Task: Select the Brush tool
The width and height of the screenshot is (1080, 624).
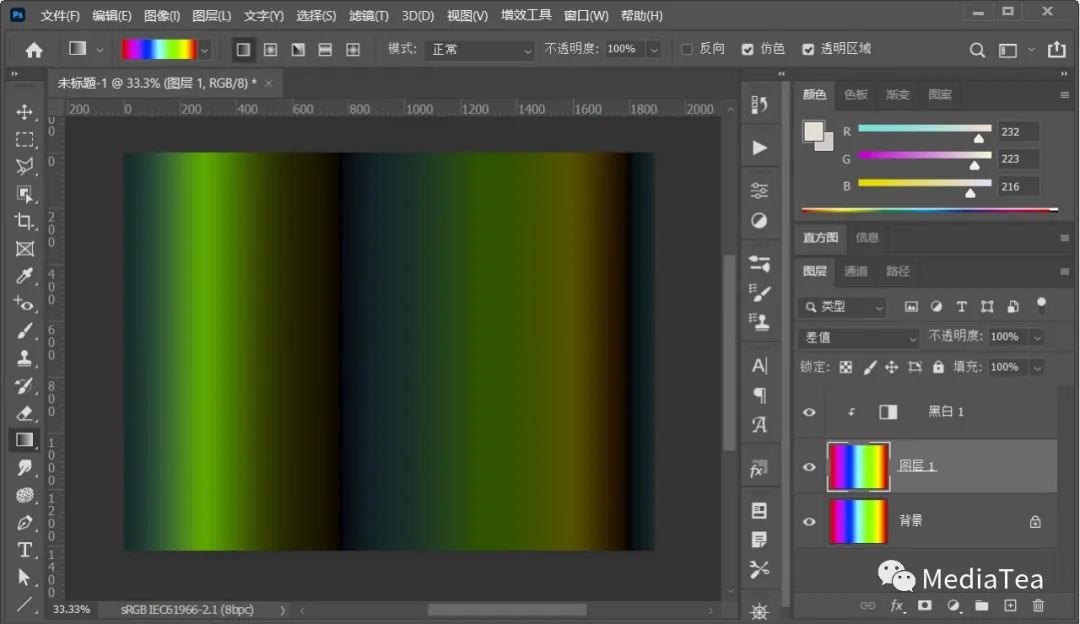Action: [x=25, y=331]
